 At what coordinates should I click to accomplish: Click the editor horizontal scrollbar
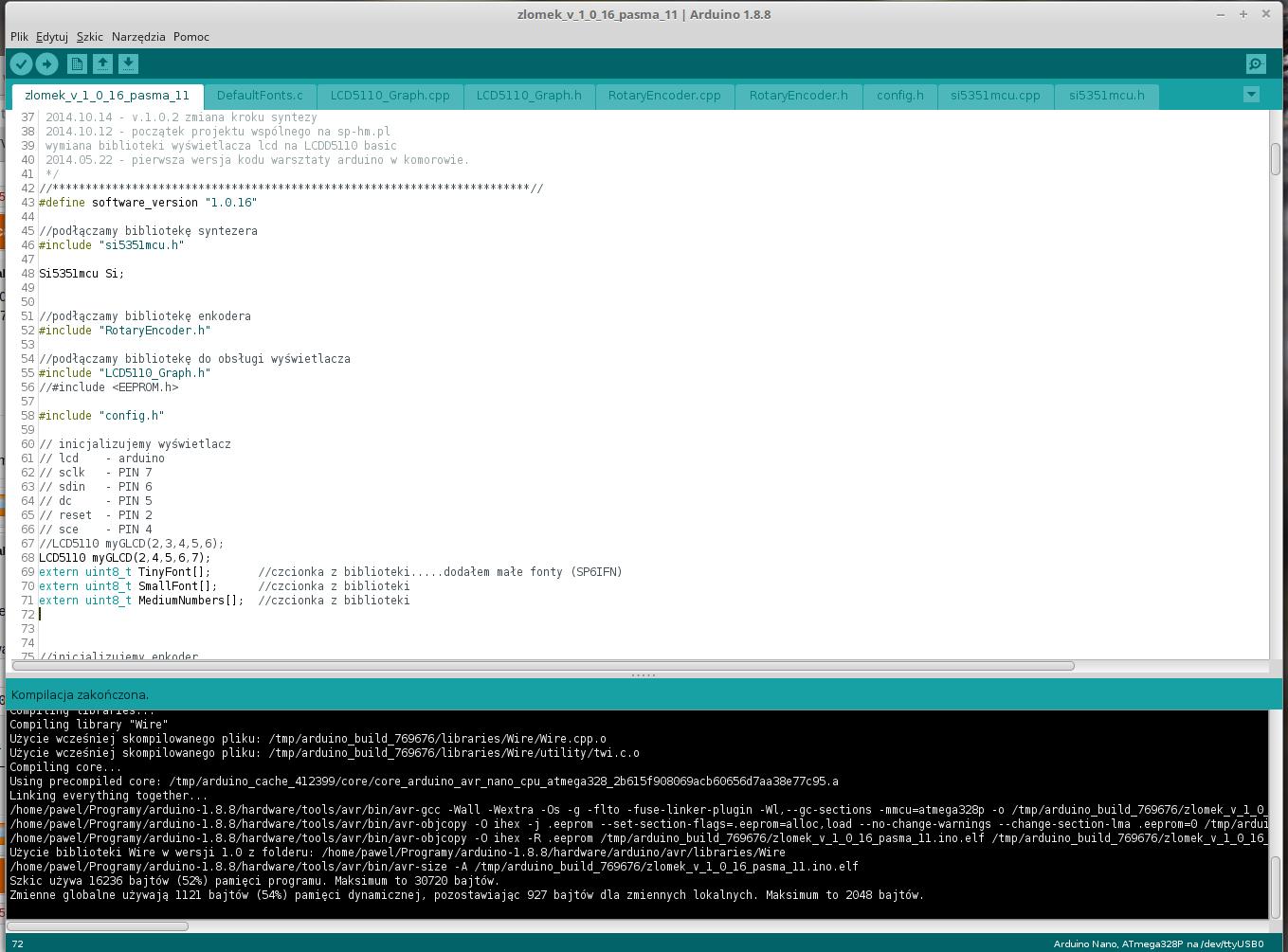[x=543, y=666]
